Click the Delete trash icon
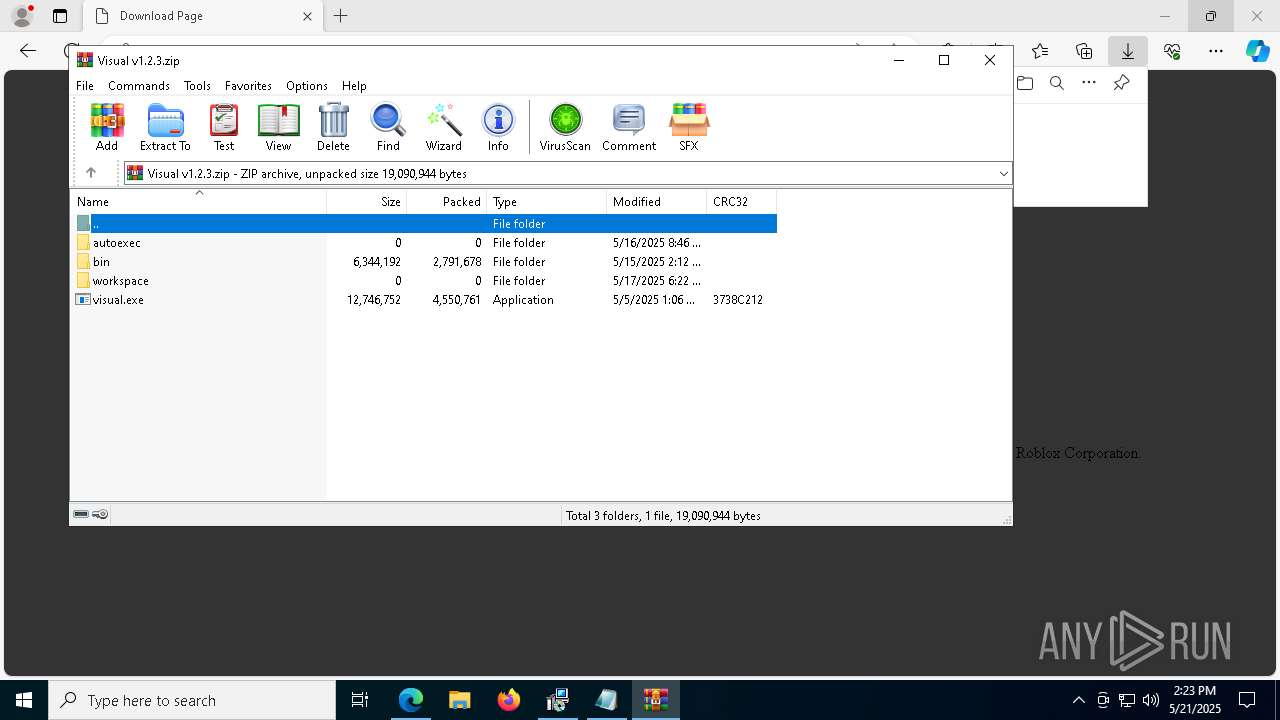Screen dimensions: 1280x720 click(x=333, y=127)
